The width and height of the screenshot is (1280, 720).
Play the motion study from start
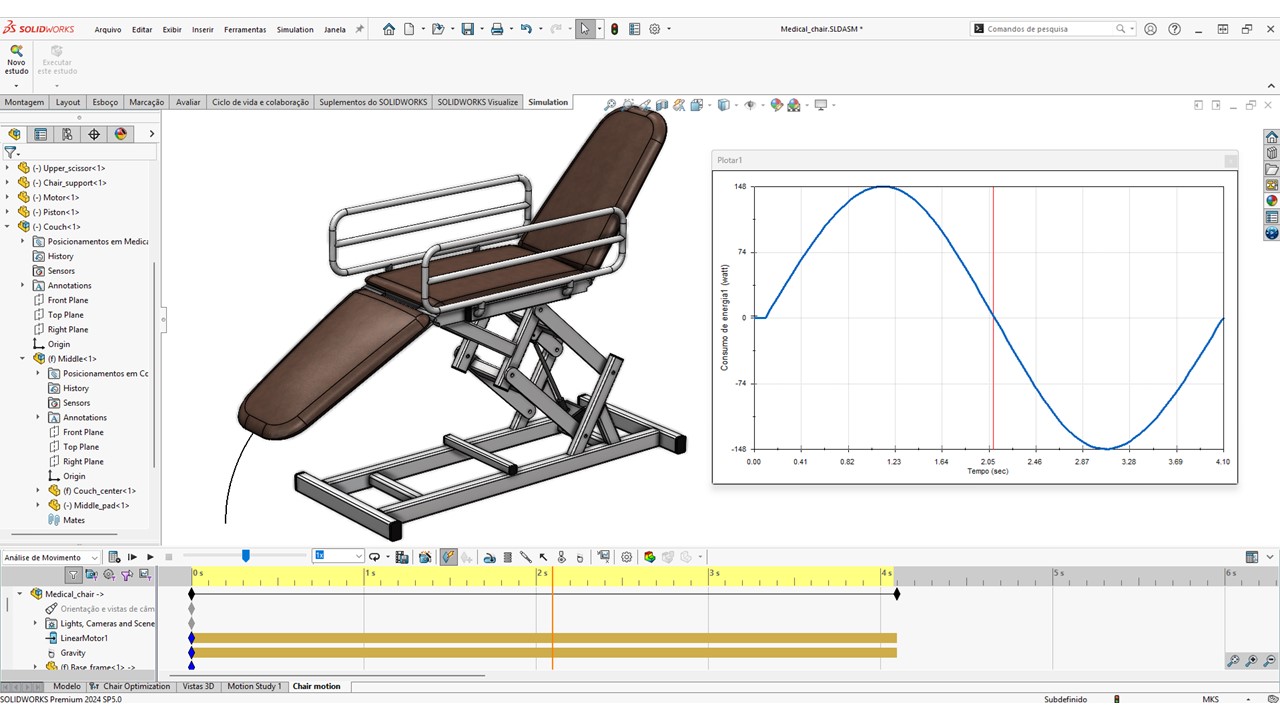[132, 557]
